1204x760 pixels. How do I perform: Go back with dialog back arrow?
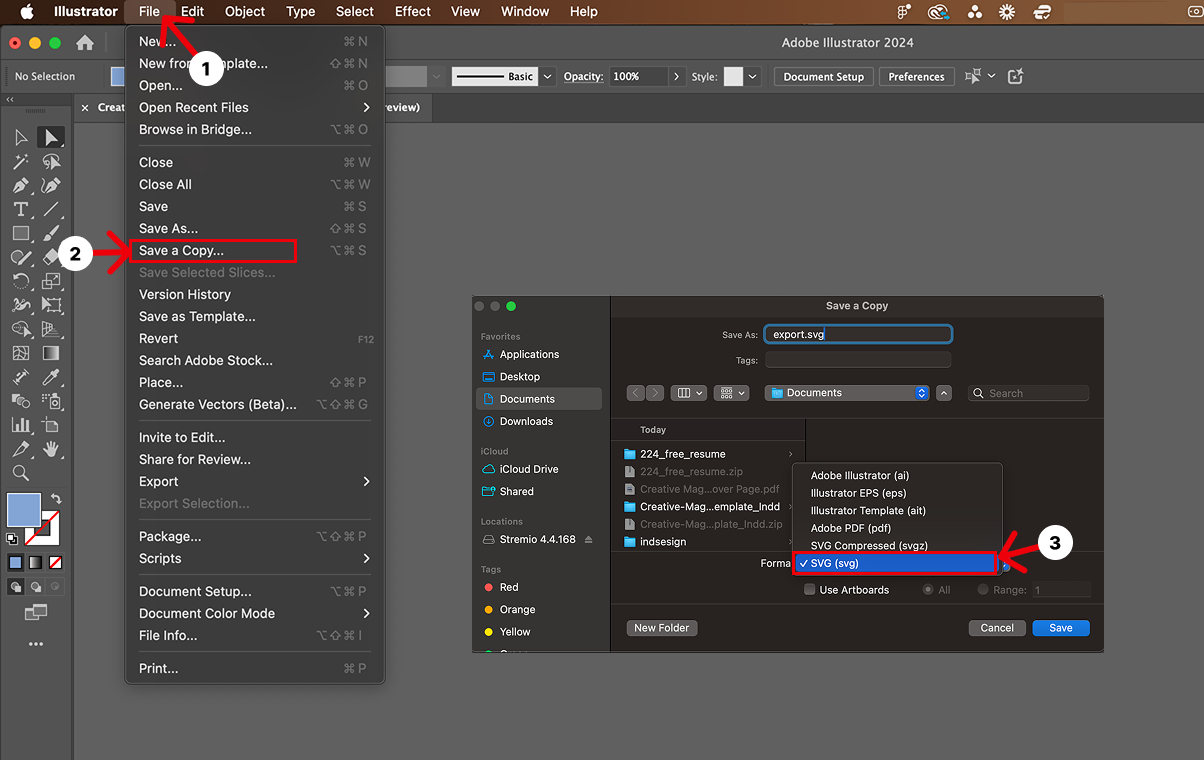click(636, 393)
